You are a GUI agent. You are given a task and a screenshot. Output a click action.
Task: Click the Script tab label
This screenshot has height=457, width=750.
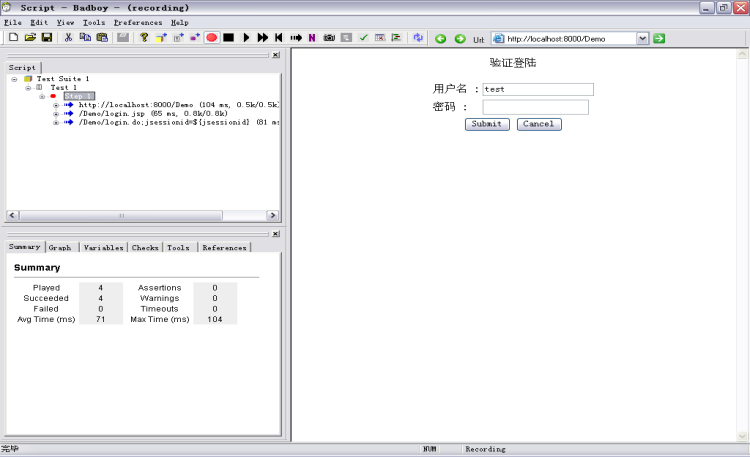pyautogui.click(x=22, y=67)
